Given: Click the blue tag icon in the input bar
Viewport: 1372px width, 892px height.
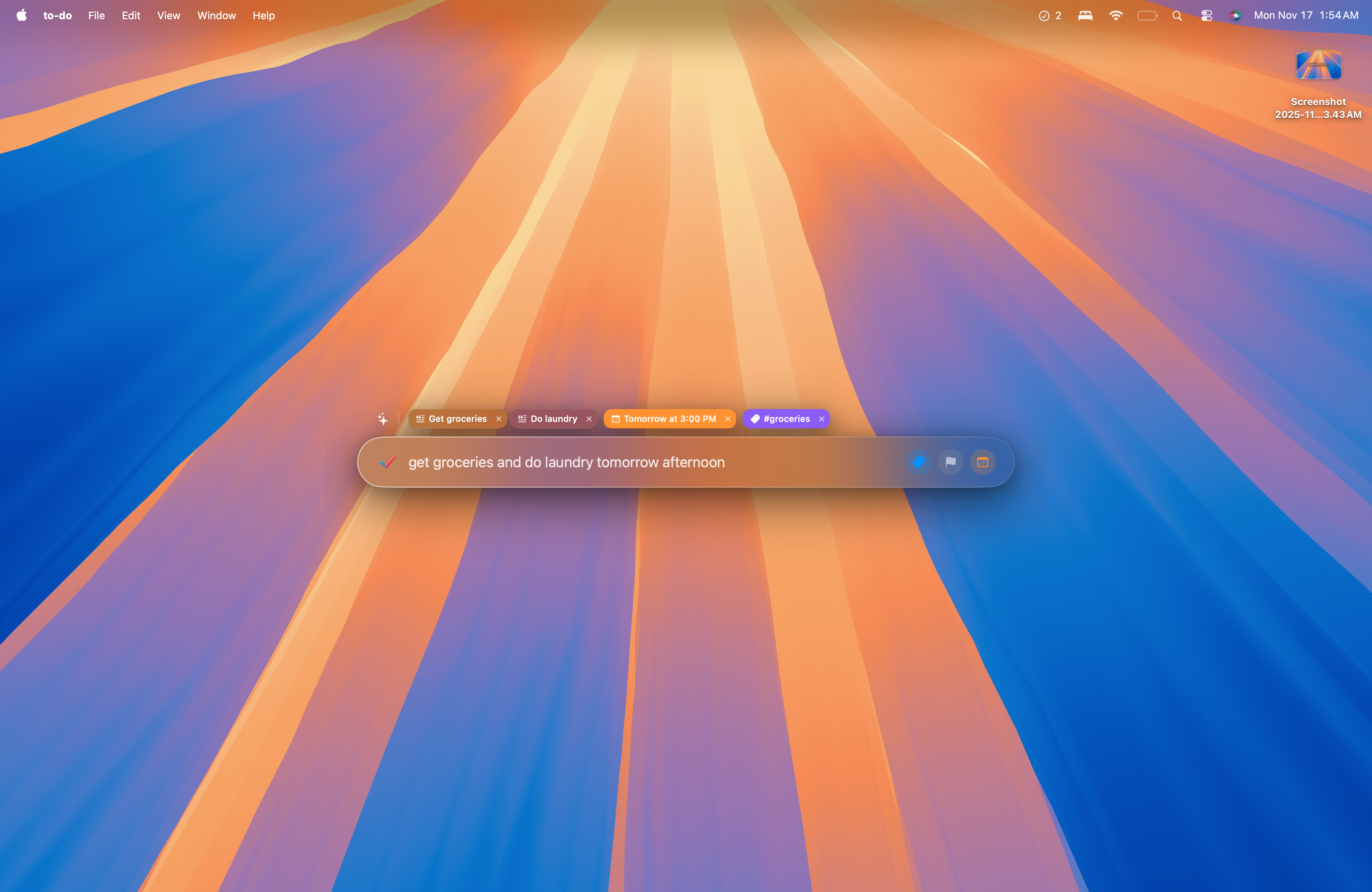Looking at the screenshot, I should [x=919, y=462].
